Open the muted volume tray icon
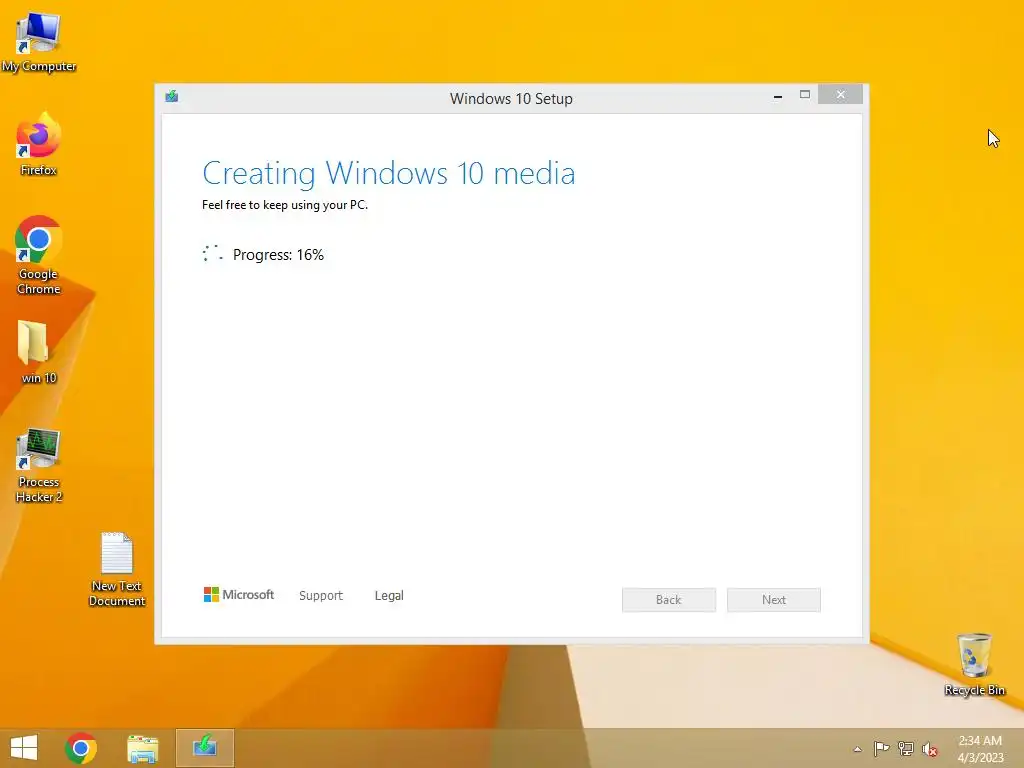 929,749
